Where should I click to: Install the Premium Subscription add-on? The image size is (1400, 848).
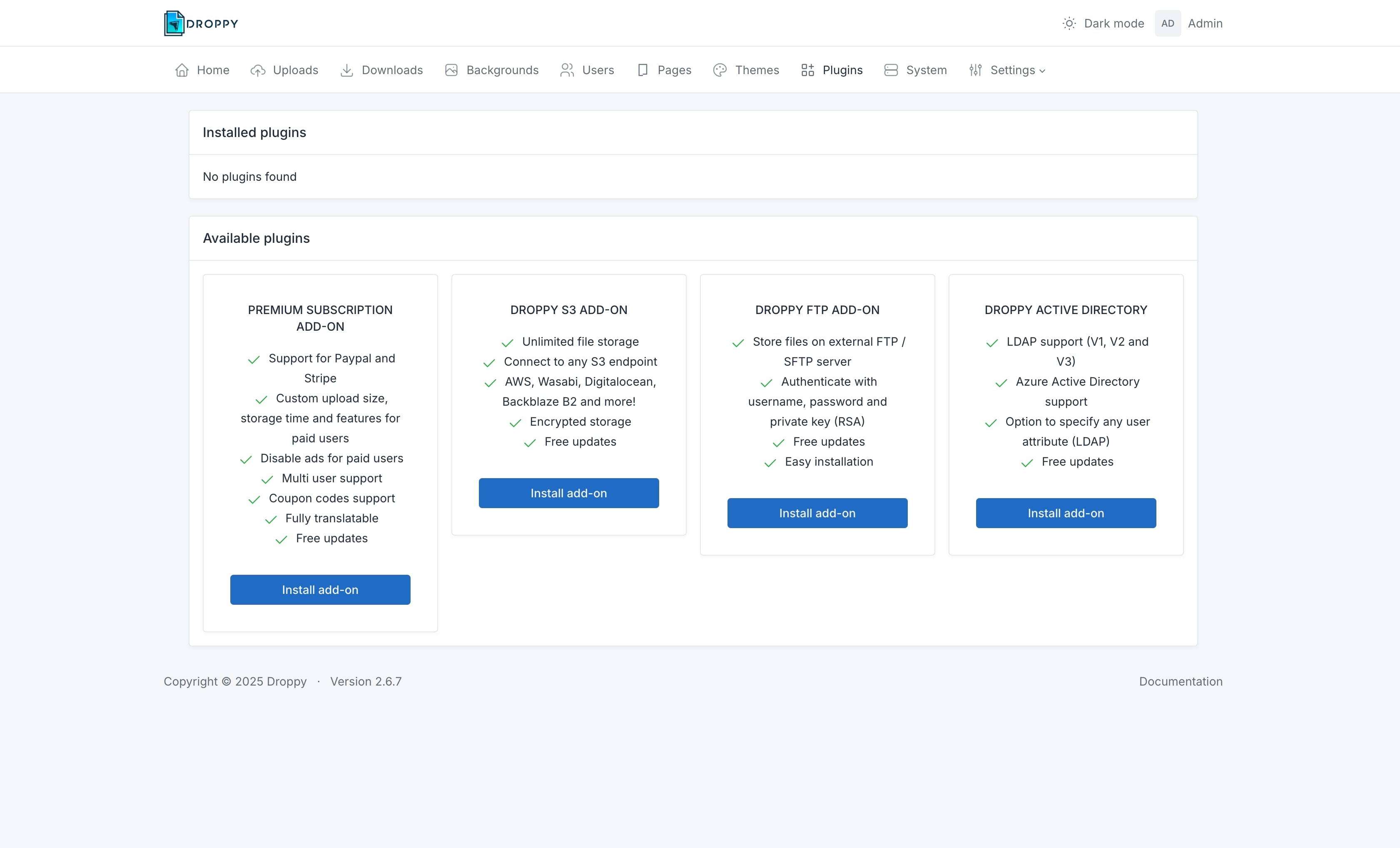click(320, 589)
